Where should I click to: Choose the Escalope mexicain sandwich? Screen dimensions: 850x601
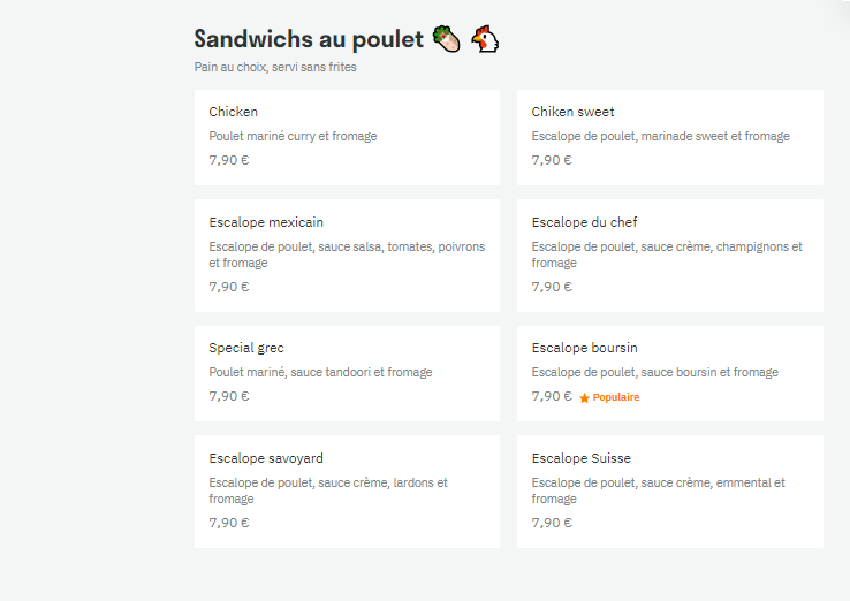tap(347, 255)
